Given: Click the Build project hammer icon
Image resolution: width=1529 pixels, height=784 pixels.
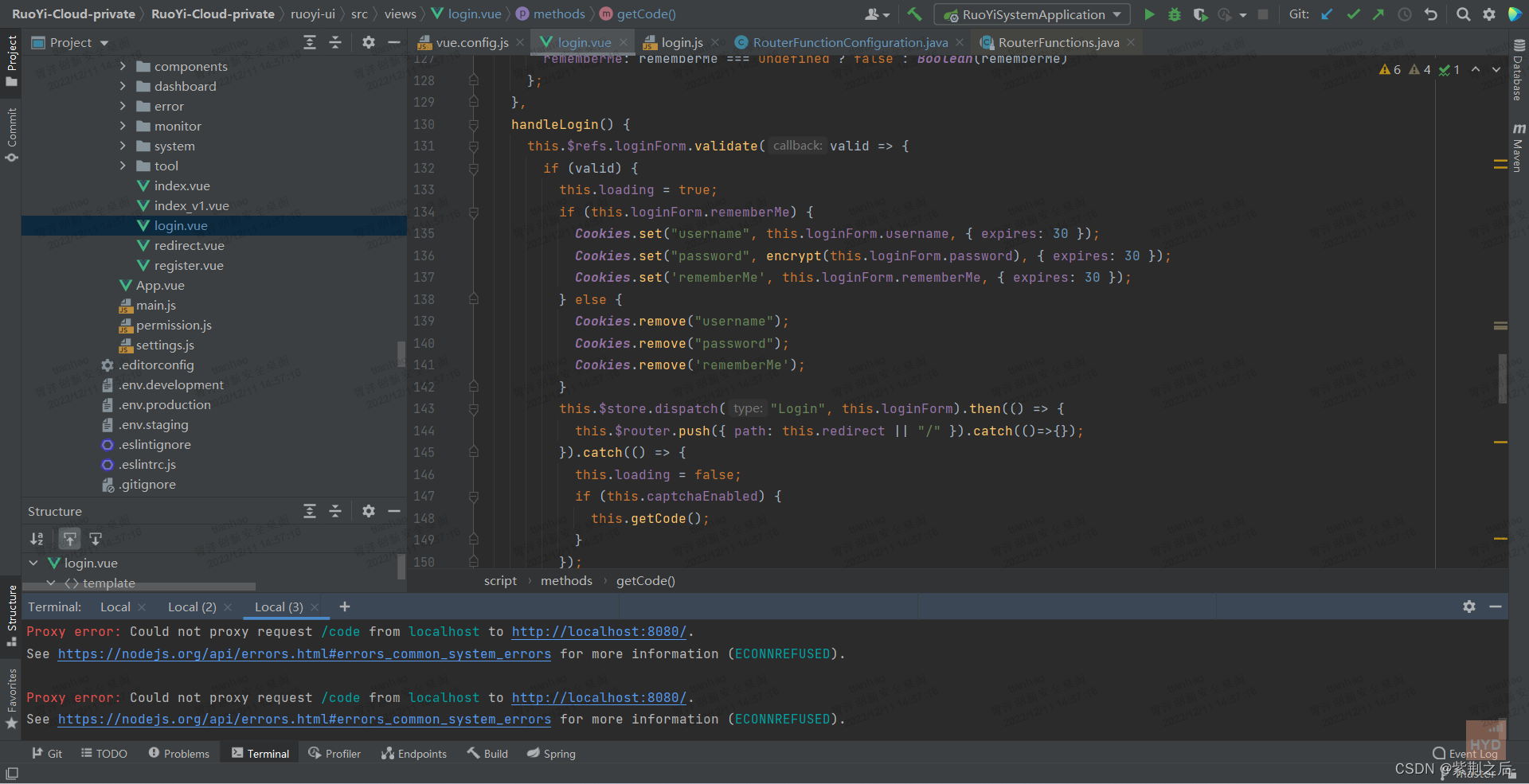Looking at the screenshot, I should tap(914, 14).
